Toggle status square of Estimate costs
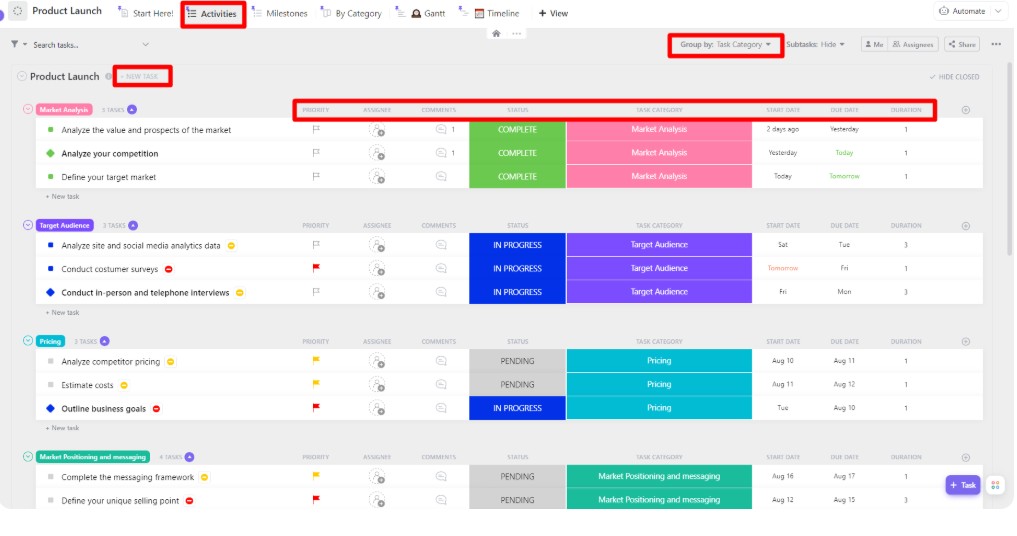The image size is (1017, 536). [51, 385]
